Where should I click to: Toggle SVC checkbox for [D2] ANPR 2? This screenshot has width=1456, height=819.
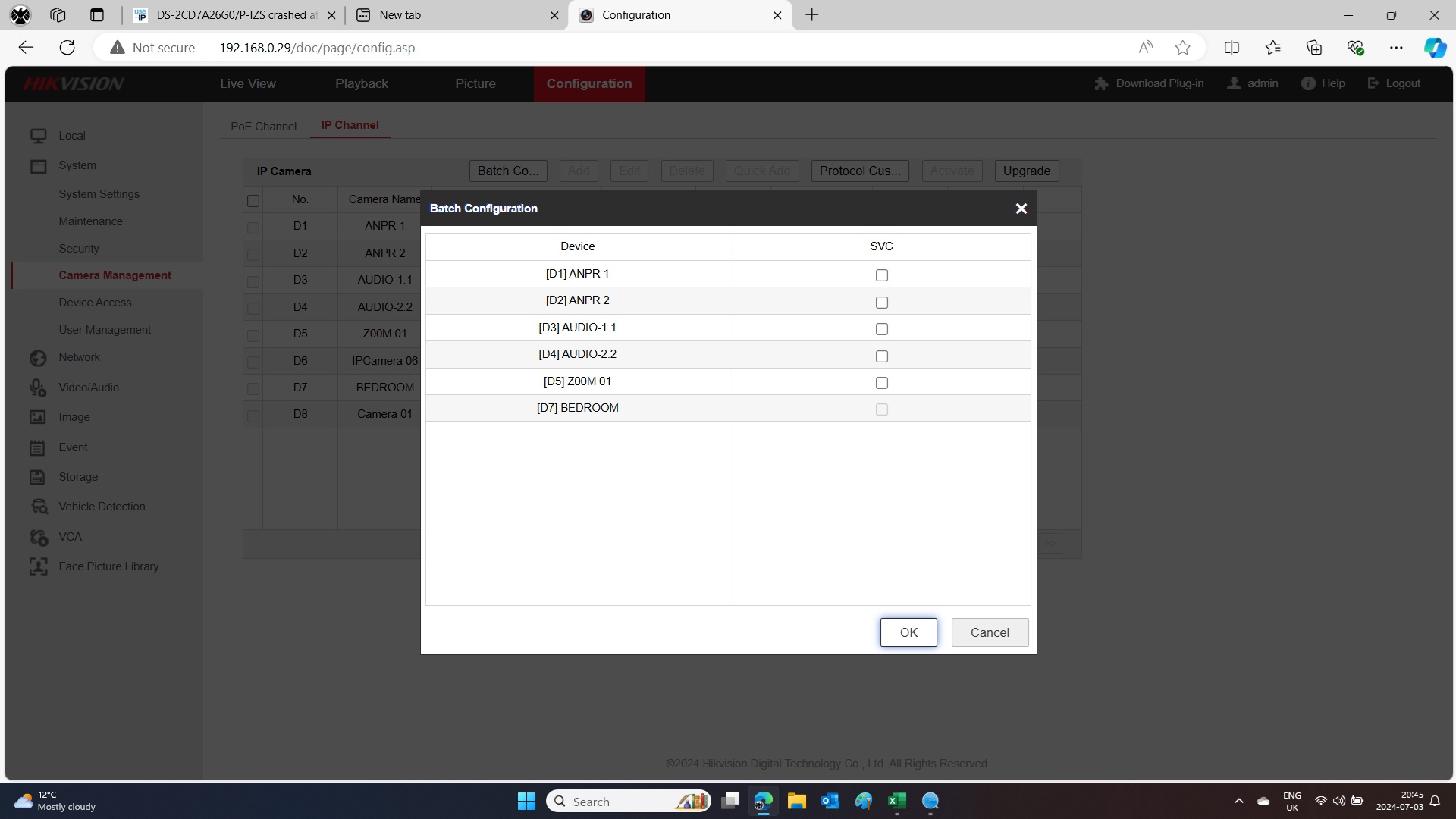881,303
